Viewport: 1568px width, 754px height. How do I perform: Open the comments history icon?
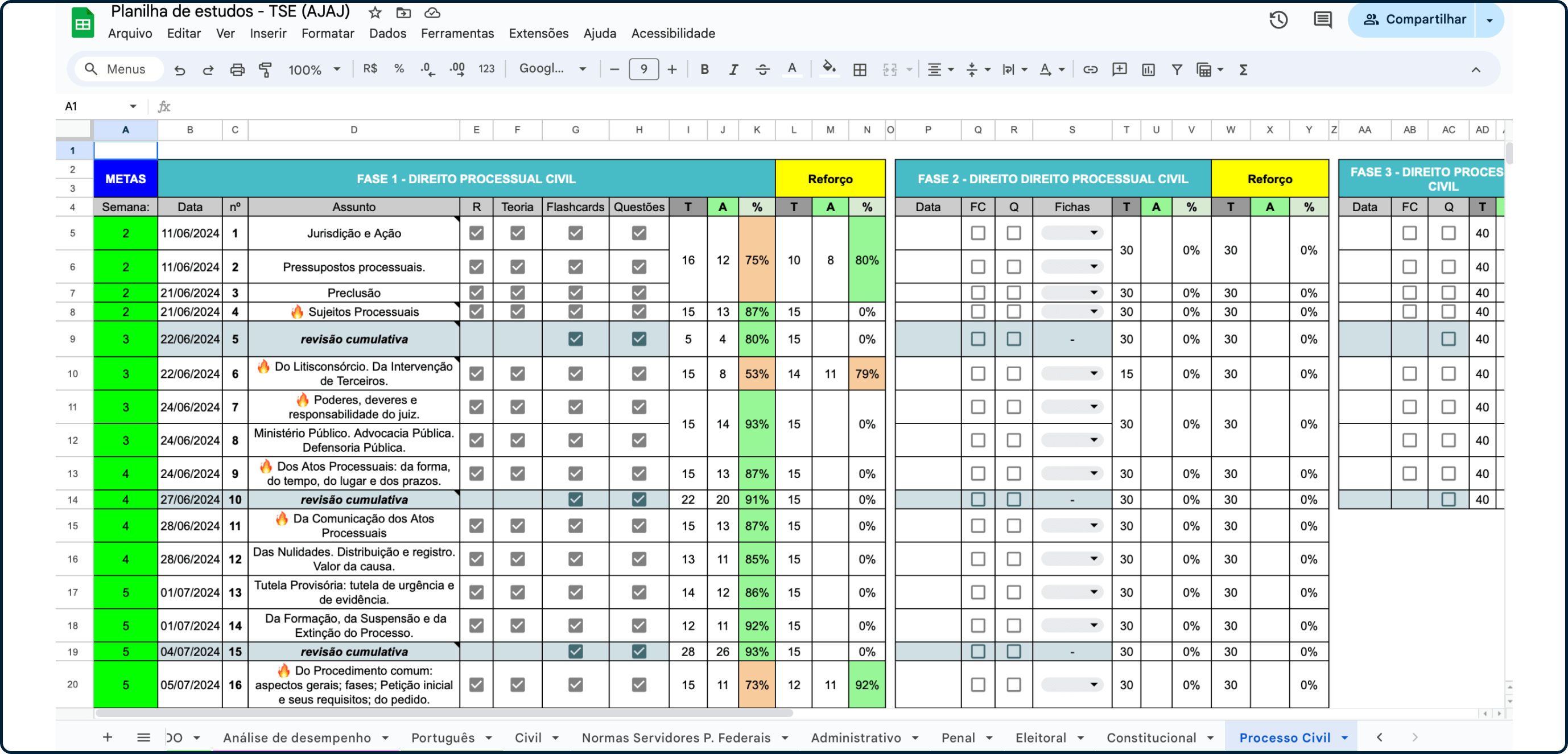click(x=1322, y=19)
